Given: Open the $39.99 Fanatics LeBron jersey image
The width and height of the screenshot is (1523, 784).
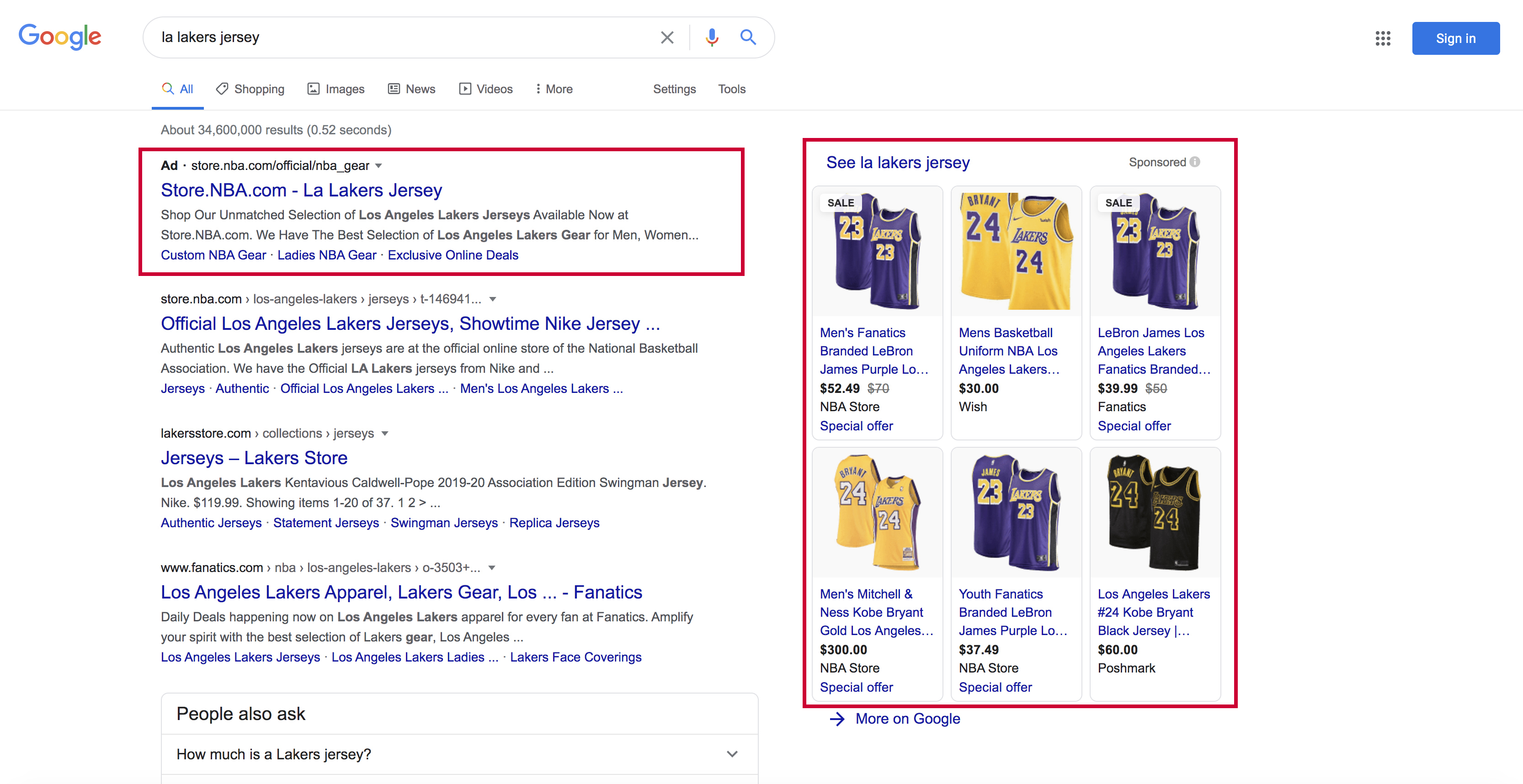Looking at the screenshot, I should 1155,251.
